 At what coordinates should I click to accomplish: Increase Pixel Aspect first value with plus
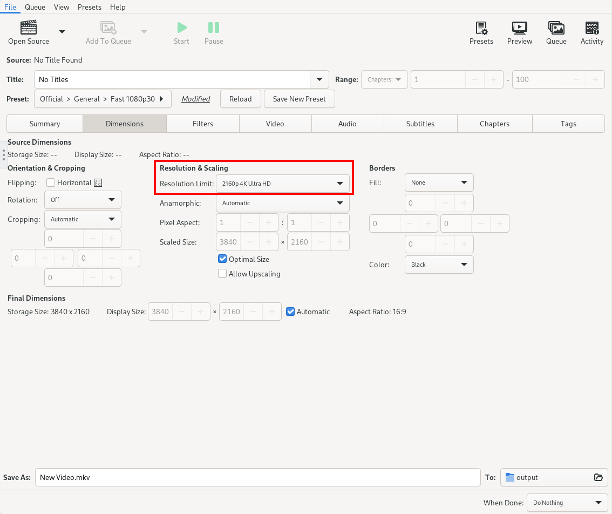point(269,222)
